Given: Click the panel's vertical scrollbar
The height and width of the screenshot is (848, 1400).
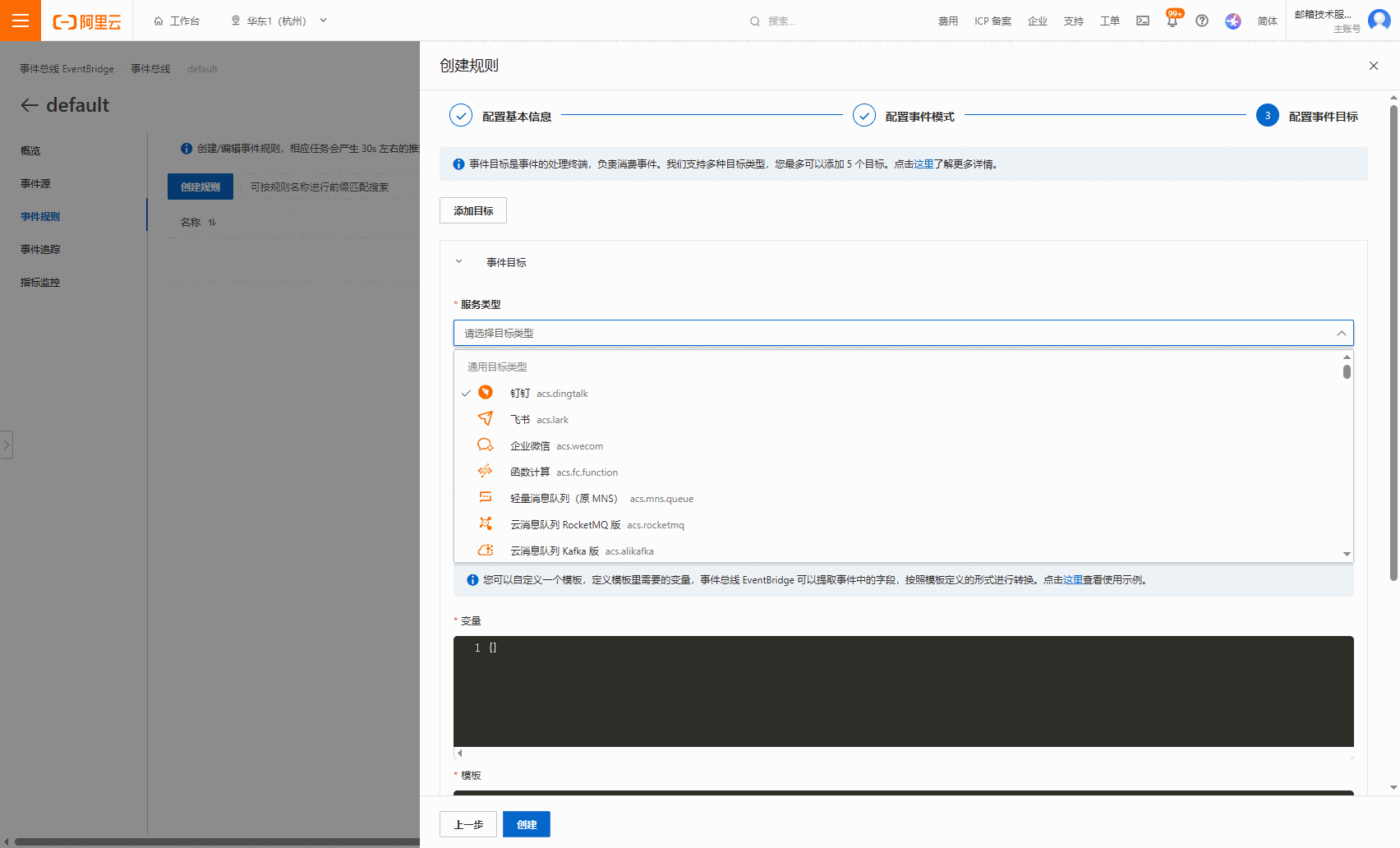Looking at the screenshot, I should click(x=1393, y=343).
